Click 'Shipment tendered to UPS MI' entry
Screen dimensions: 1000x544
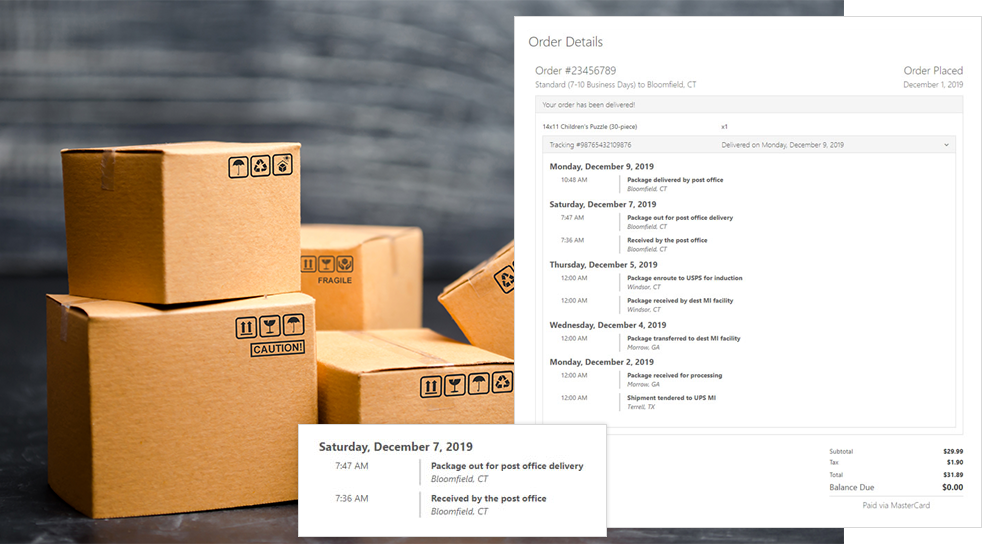point(671,397)
